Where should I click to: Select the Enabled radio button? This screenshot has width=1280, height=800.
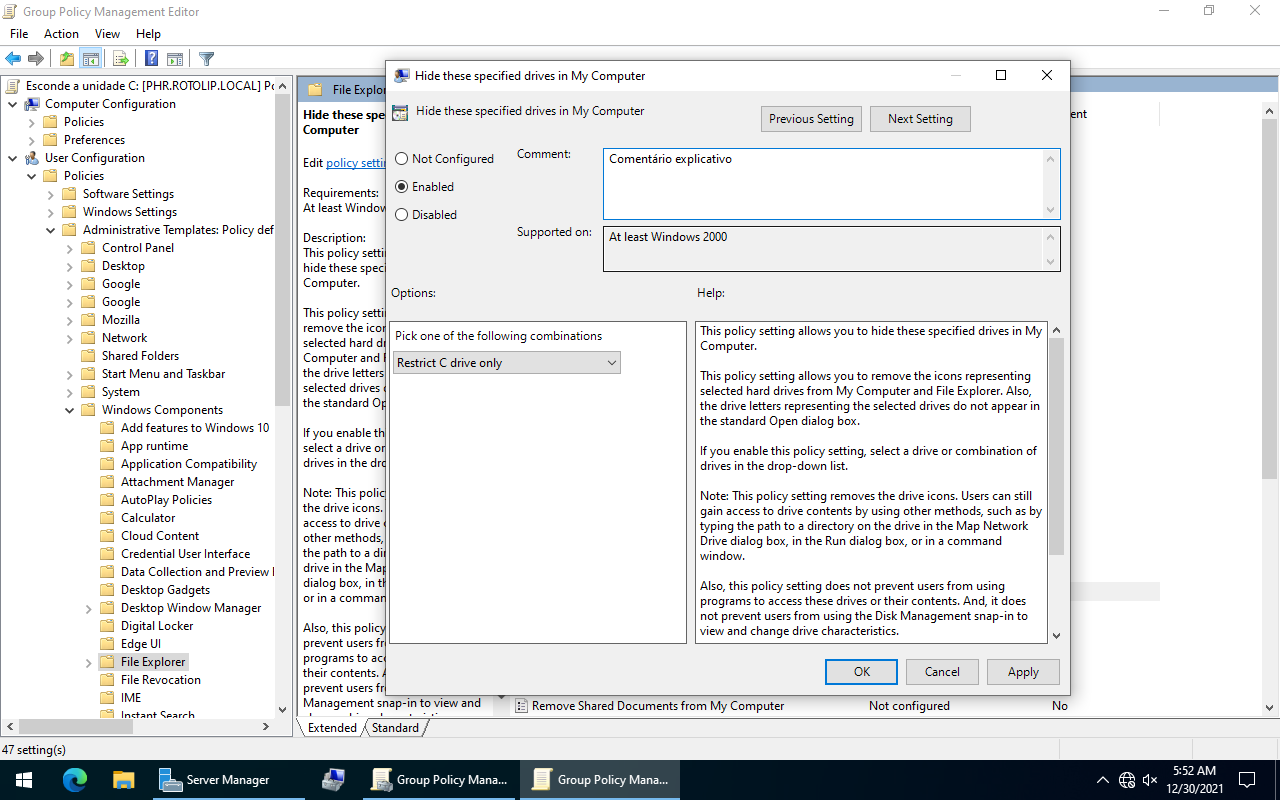[x=401, y=186]
